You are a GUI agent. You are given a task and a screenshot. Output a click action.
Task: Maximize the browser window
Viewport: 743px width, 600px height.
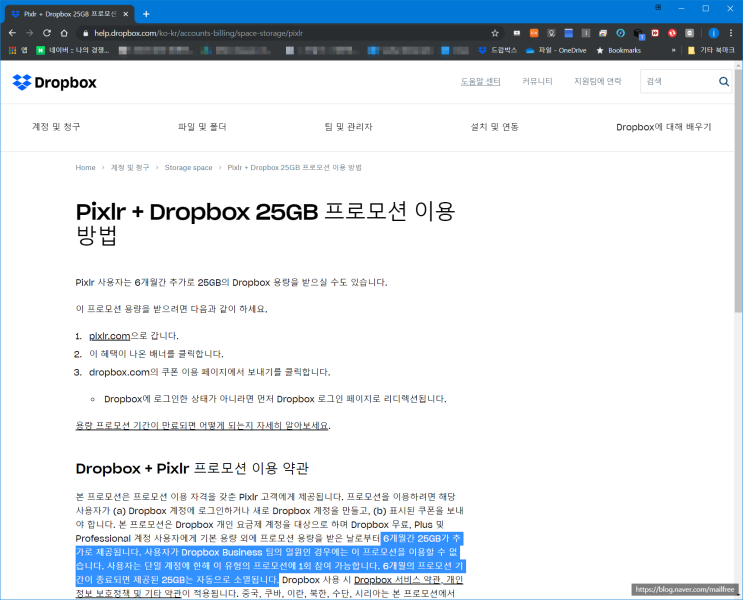pyautogui.click(x=706, y=9)
